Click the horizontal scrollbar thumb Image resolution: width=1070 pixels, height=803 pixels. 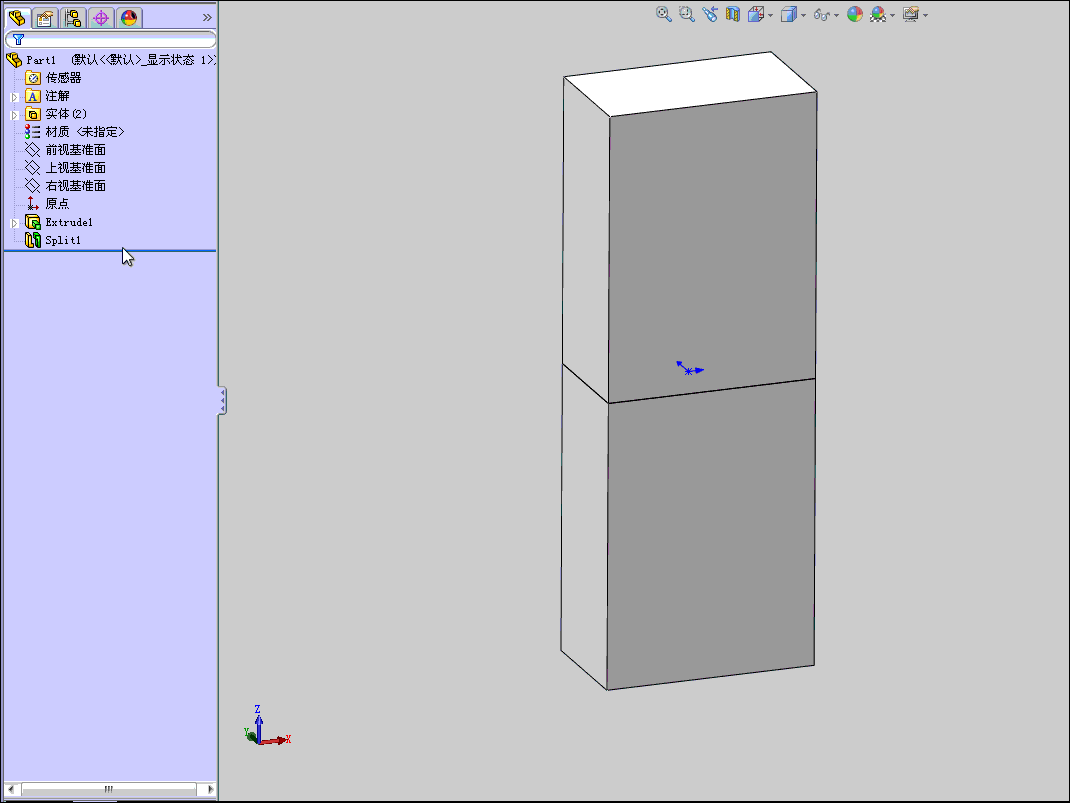pos(109,789)
